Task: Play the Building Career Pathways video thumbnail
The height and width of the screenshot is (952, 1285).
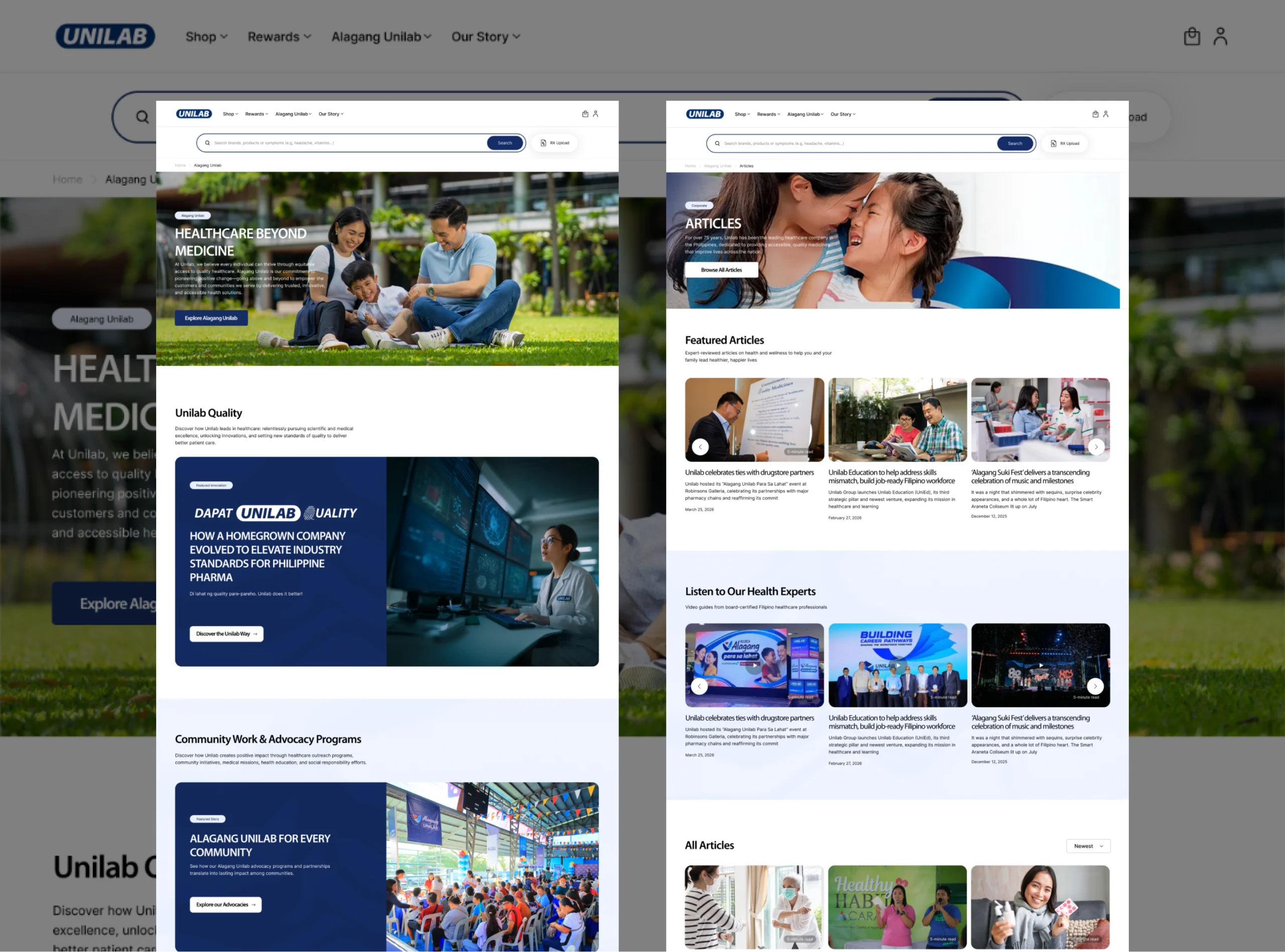Action: point(898,665)
